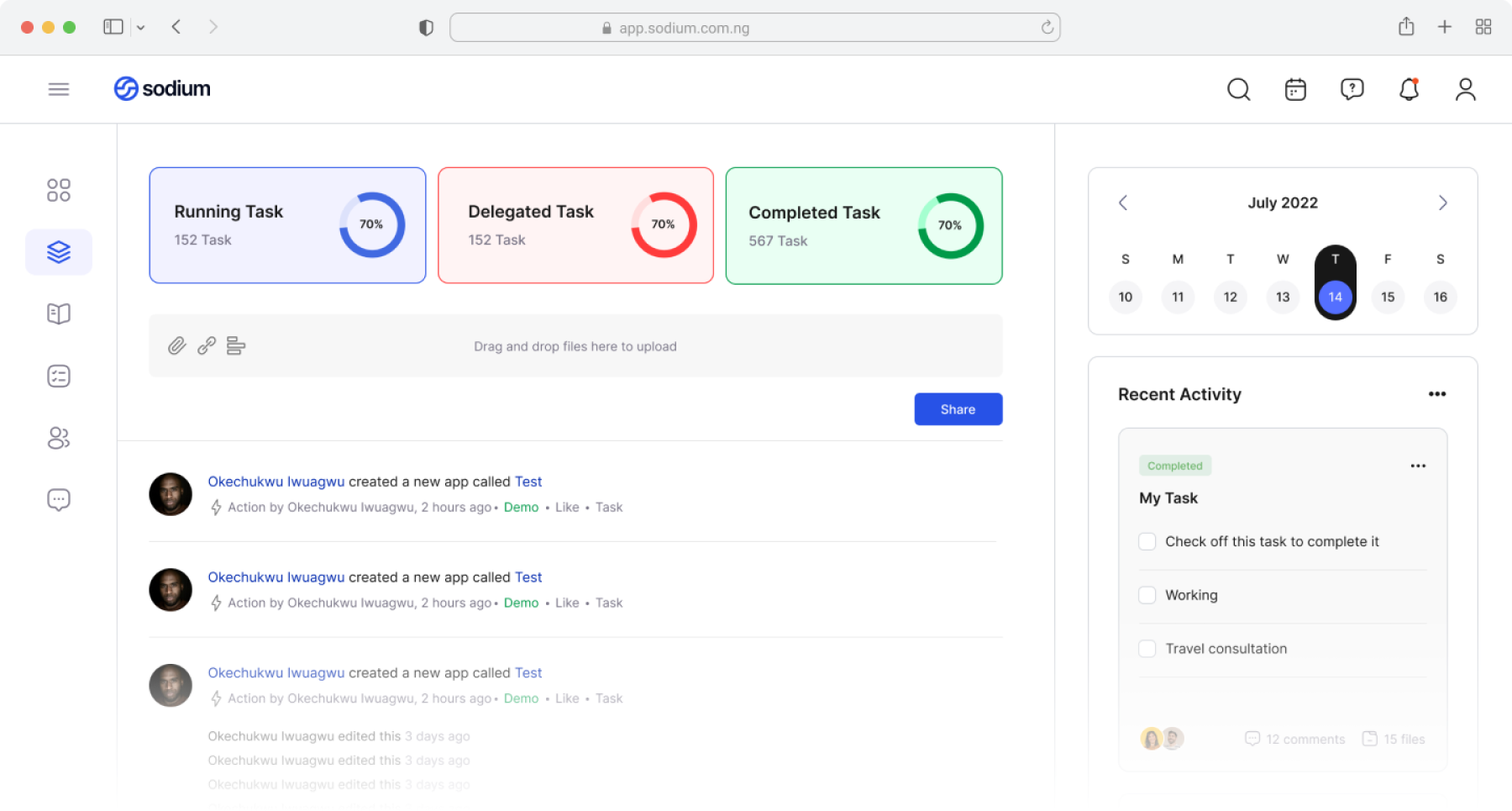Open the first Okechukwu Iwuagwu name link
This screenshot has width=1512, height=811.
coord(276,482)
